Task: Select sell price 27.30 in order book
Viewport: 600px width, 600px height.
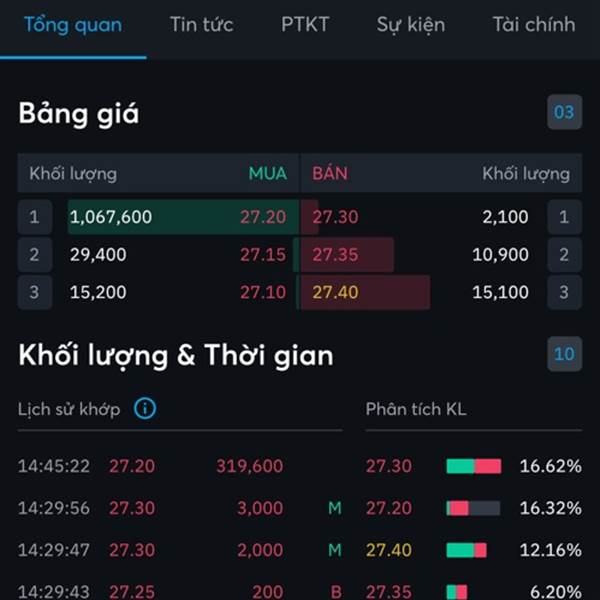Action: tap(335, 217)
